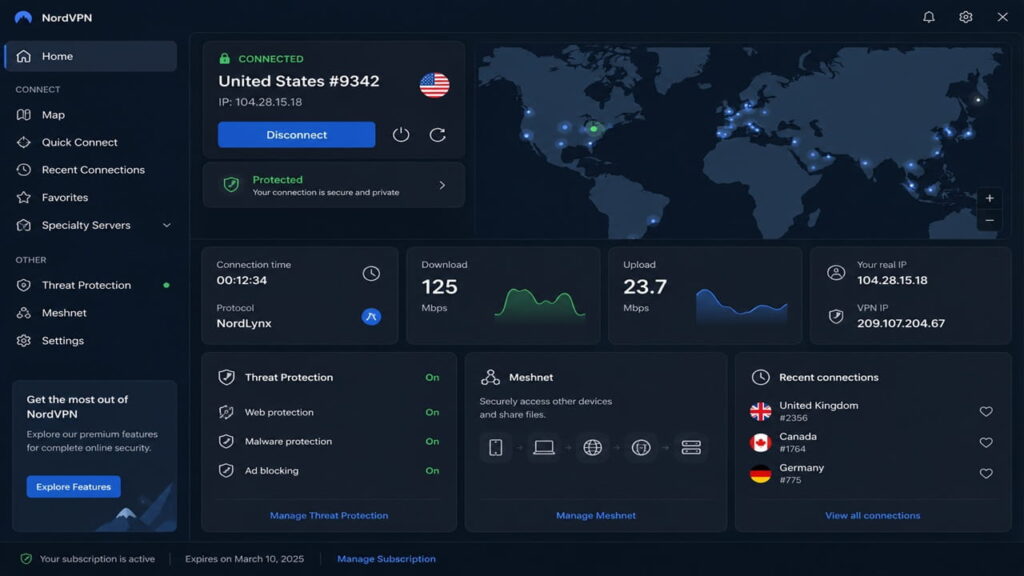Viewport: 1024px width, 576px height.
Task: Click the United States flag icon
Action: [x=434, y=85]
